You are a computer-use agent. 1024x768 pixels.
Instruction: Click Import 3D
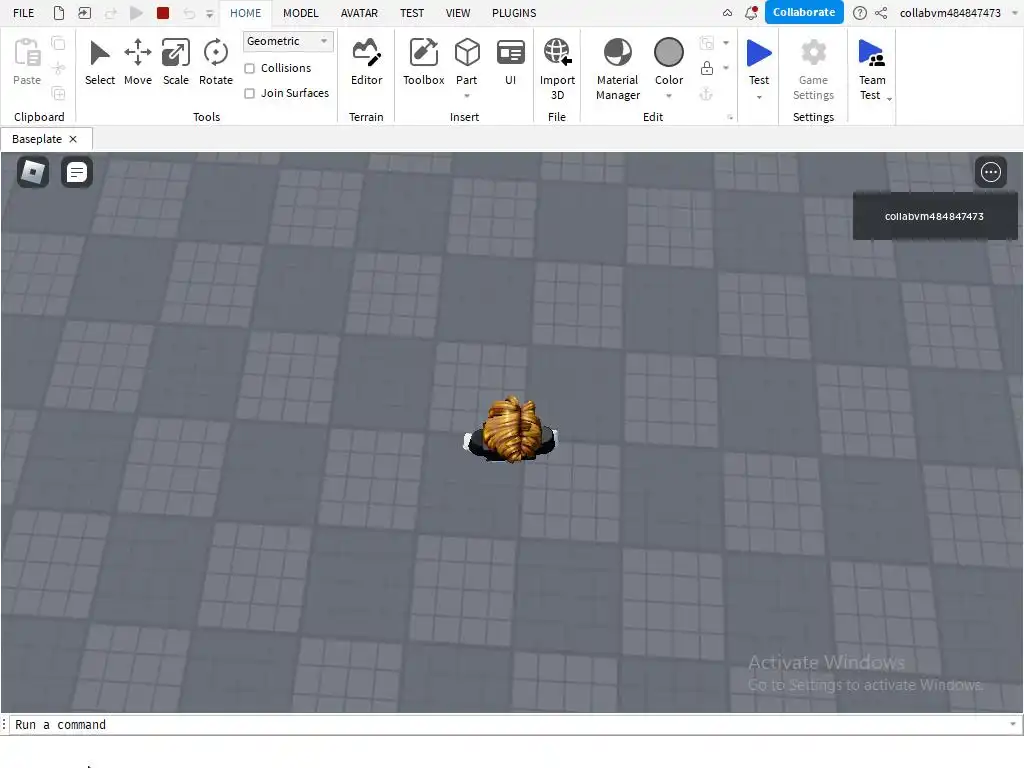pyautogui.click(x=557, y=69)
